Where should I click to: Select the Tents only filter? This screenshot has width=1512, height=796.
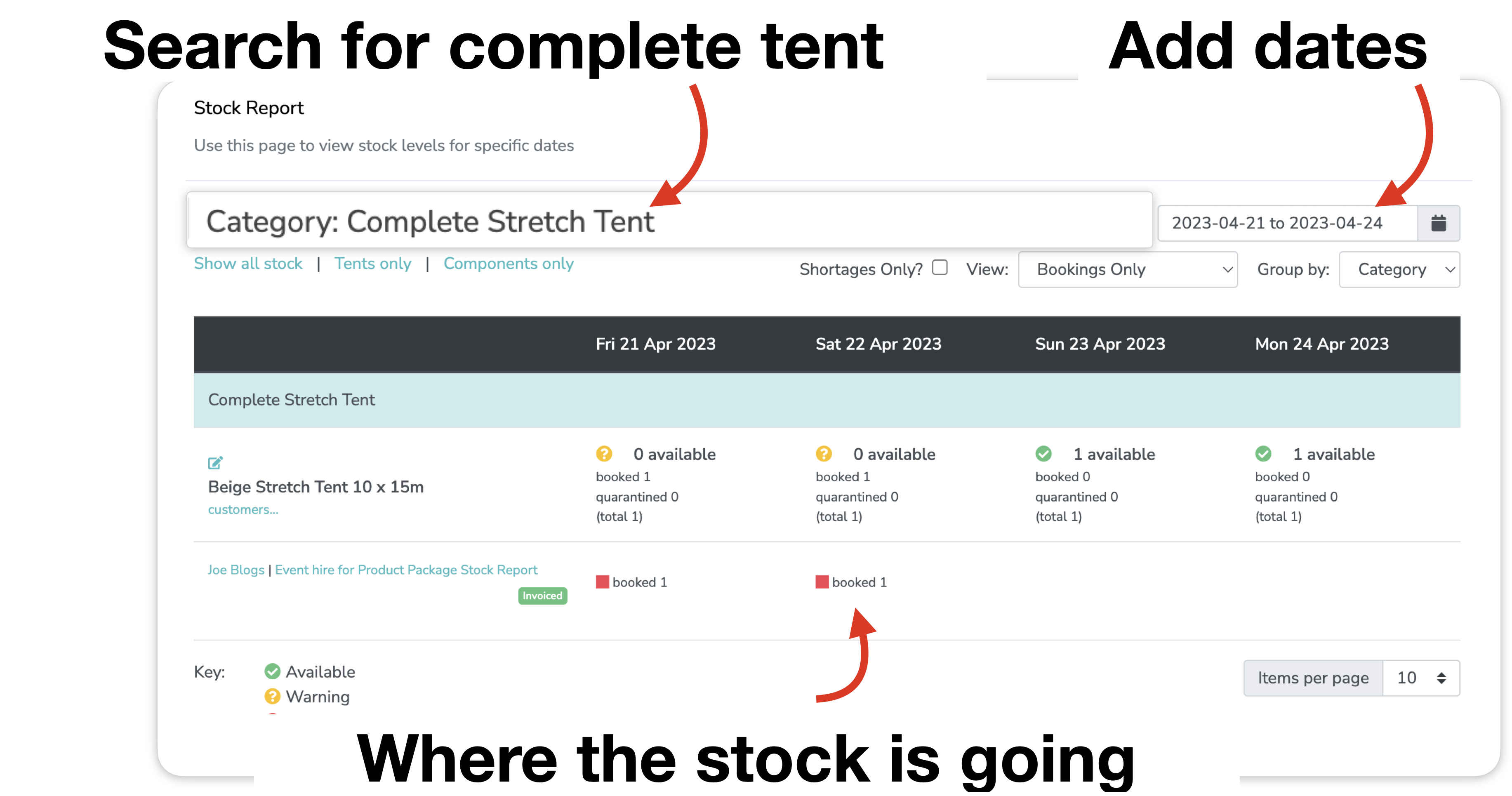click(373, 264)
